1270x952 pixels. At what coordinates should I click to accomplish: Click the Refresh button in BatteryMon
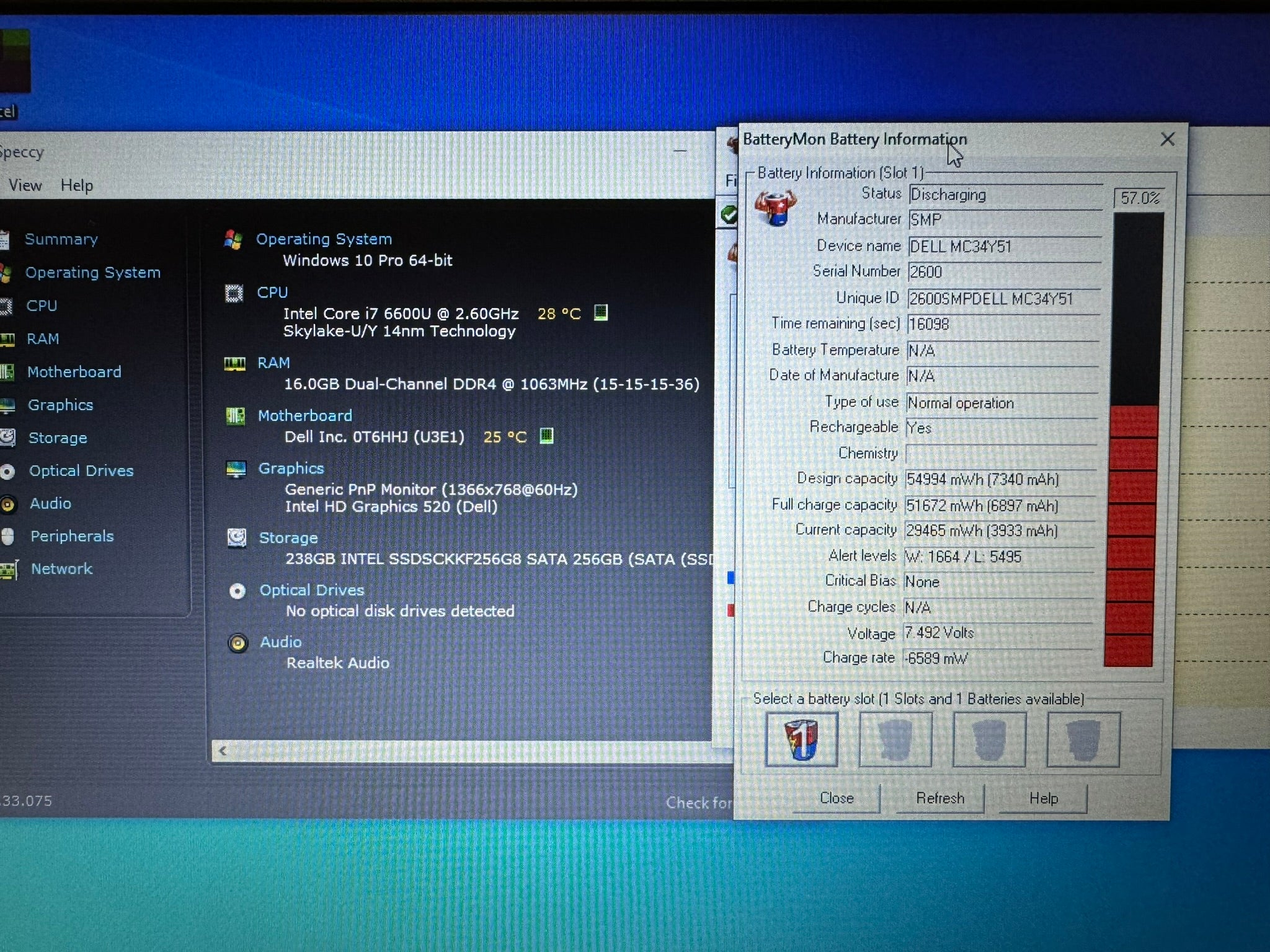click(940, 798)
